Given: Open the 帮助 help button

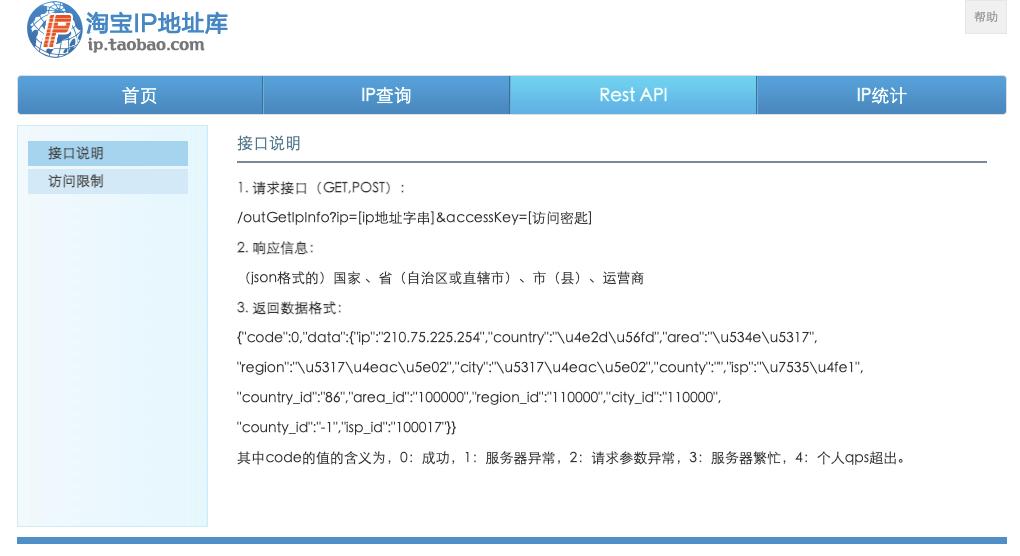Looking at the screenshot, I should coord(986,17).
